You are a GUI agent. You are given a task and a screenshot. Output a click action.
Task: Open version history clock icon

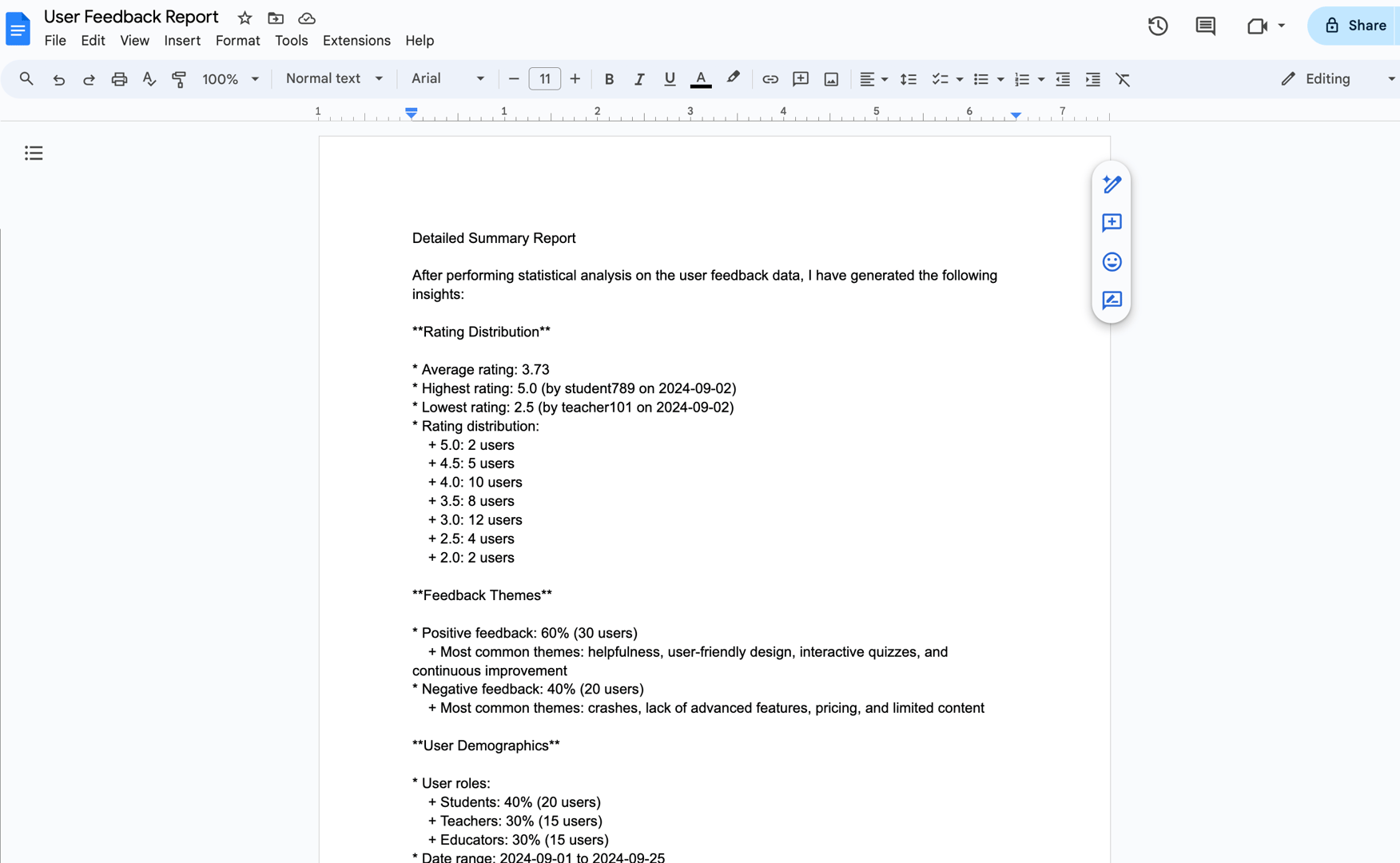tap(1158, 26)
